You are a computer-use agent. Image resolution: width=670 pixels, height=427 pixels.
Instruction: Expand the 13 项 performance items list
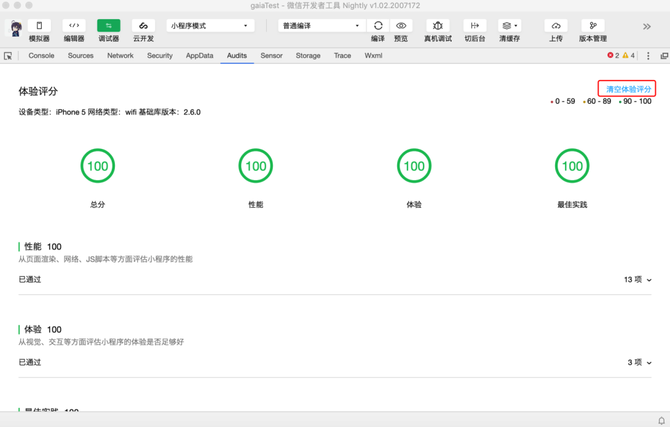click(638, 280)
